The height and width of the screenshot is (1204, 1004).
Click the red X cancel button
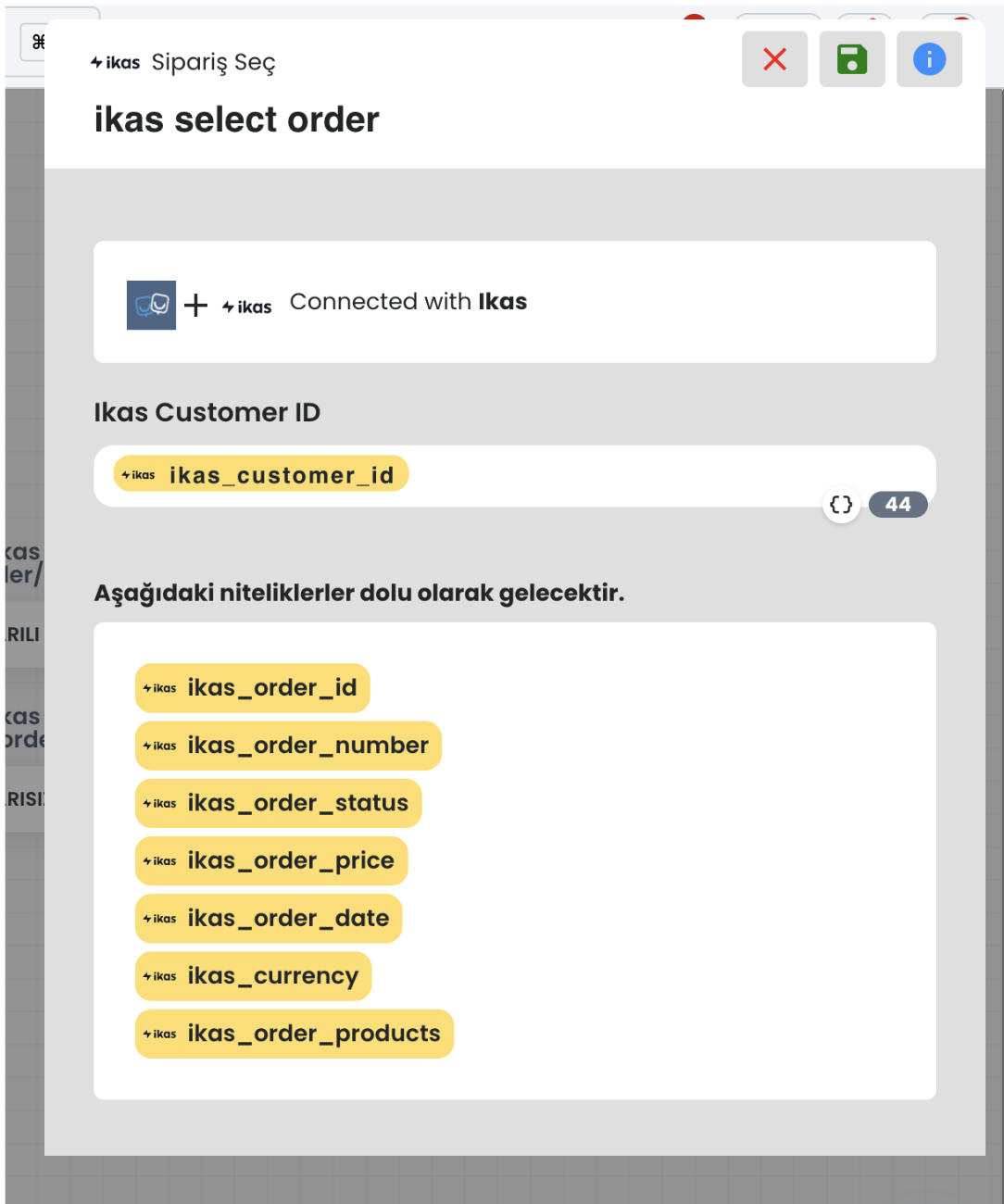pos(774,59)
